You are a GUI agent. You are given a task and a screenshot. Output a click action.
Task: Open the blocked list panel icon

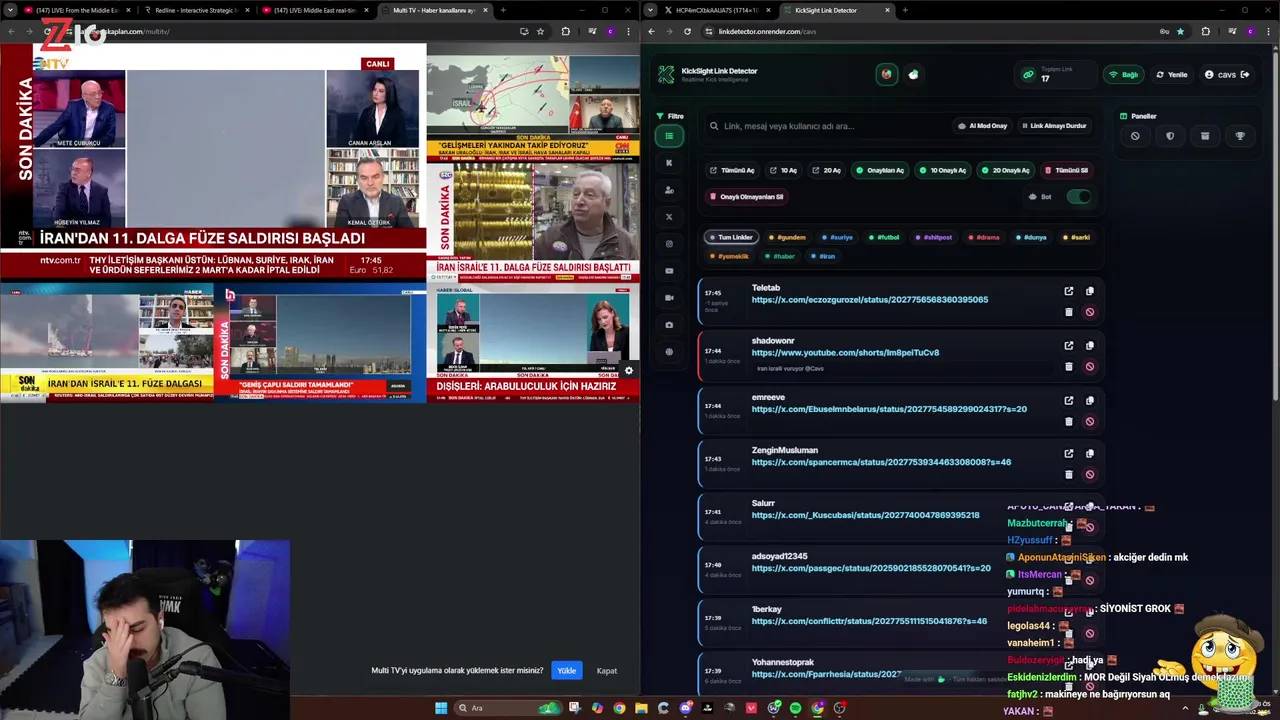[x=1135, y=136]
